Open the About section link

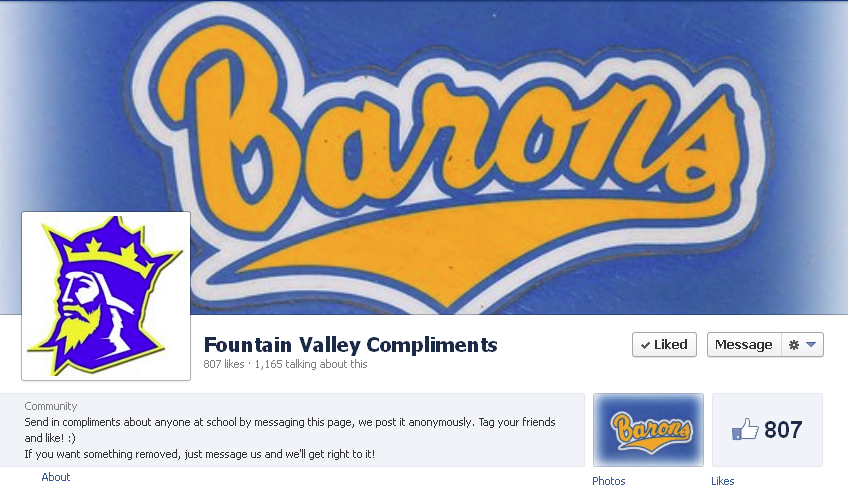pyautogui.click(x=56, y=477)
